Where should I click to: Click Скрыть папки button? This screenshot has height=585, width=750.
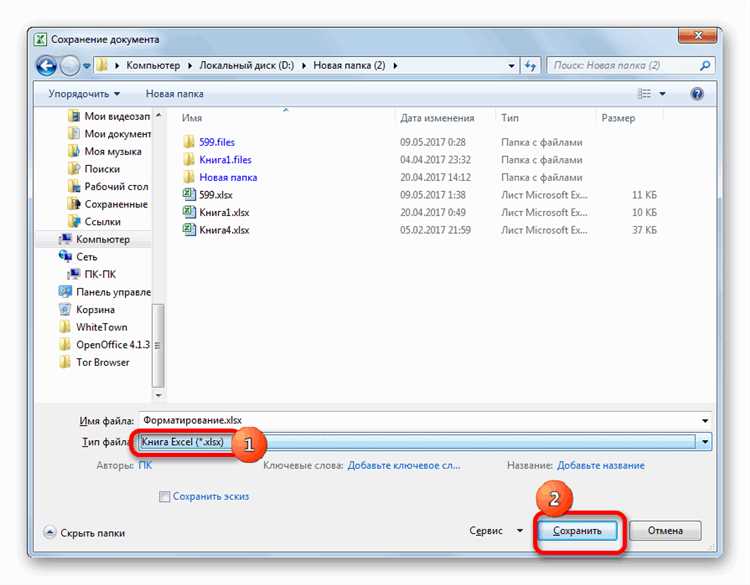[84, 533]
